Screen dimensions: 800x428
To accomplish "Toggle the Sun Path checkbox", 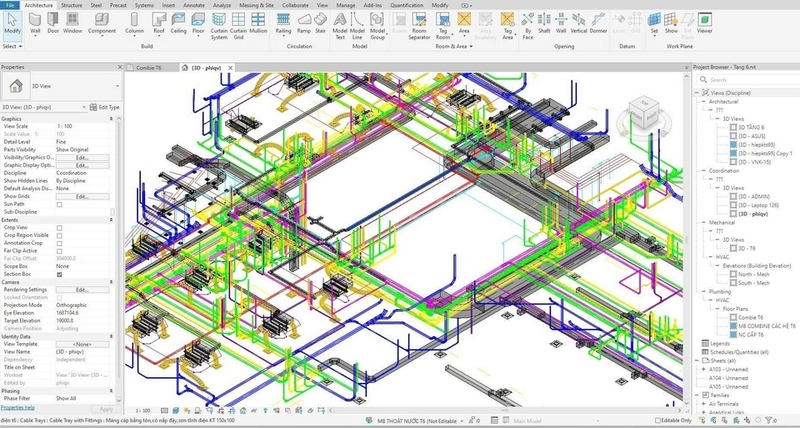I will 59,204.
